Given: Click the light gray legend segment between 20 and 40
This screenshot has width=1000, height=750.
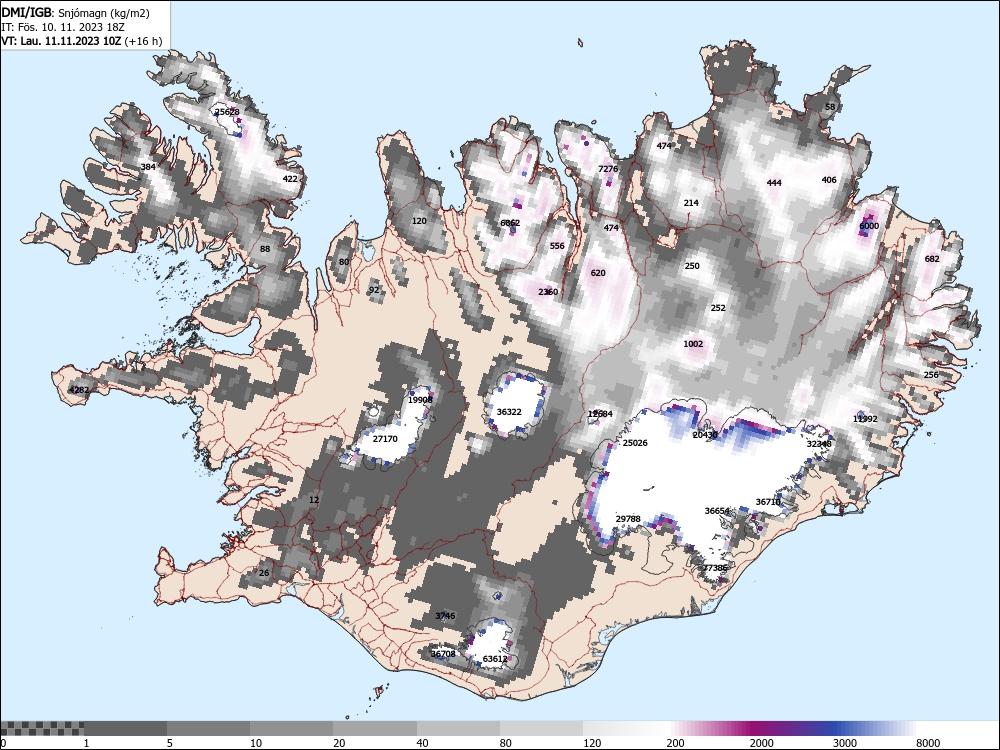Looking at the screenshot, I should point(375,728).
